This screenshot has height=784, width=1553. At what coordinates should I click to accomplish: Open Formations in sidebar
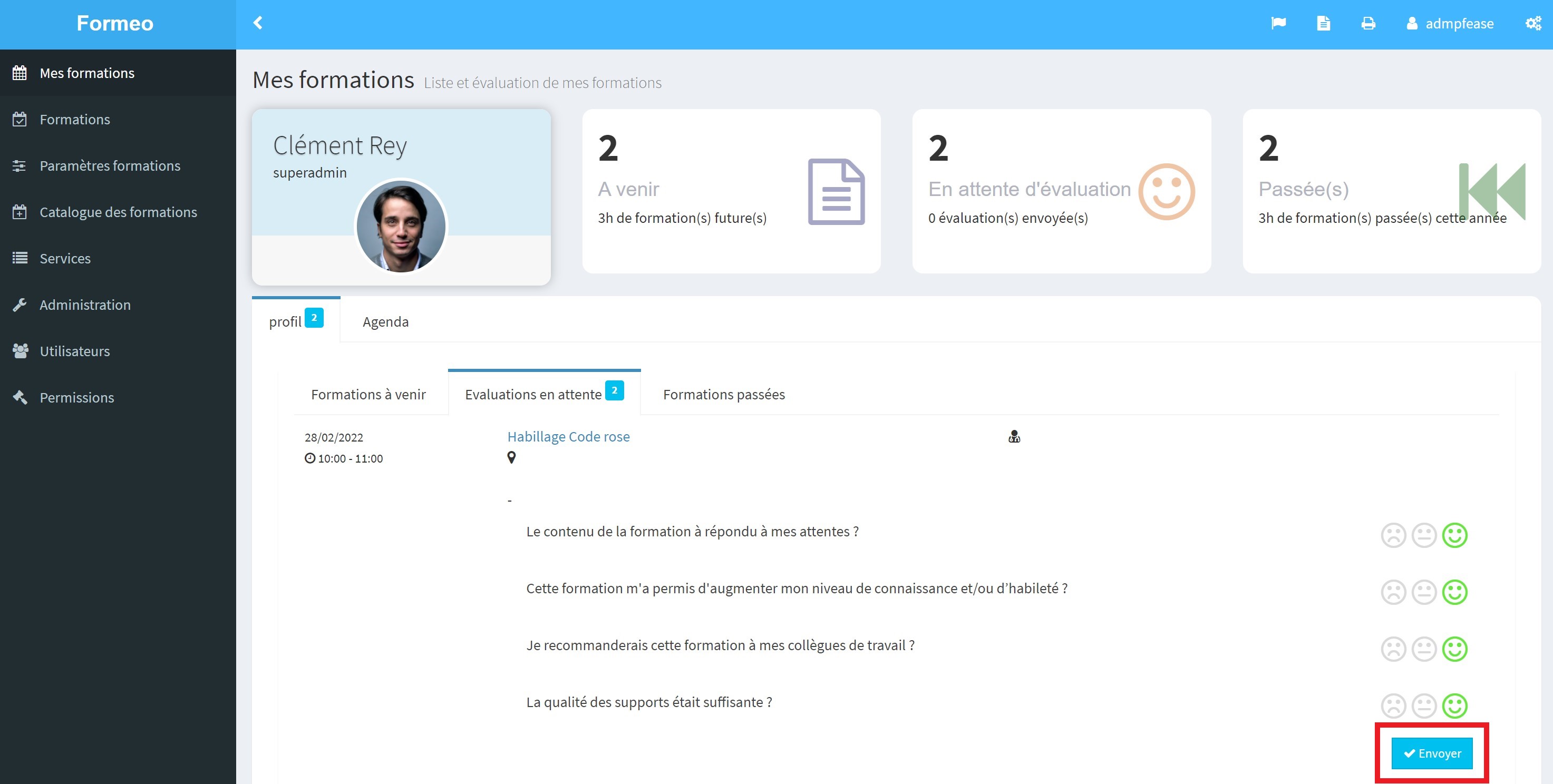[x=118, y=119]
